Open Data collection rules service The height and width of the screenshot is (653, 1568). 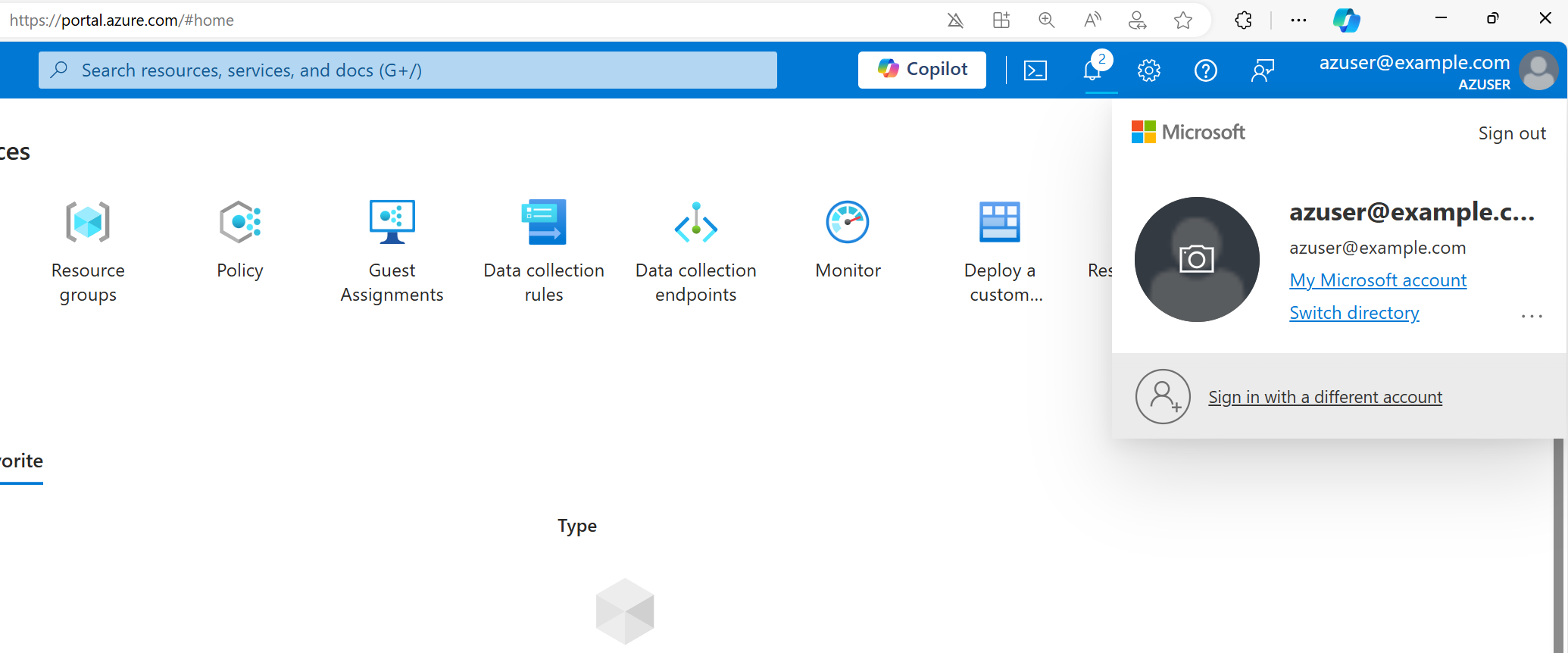[x=544, y=252]
